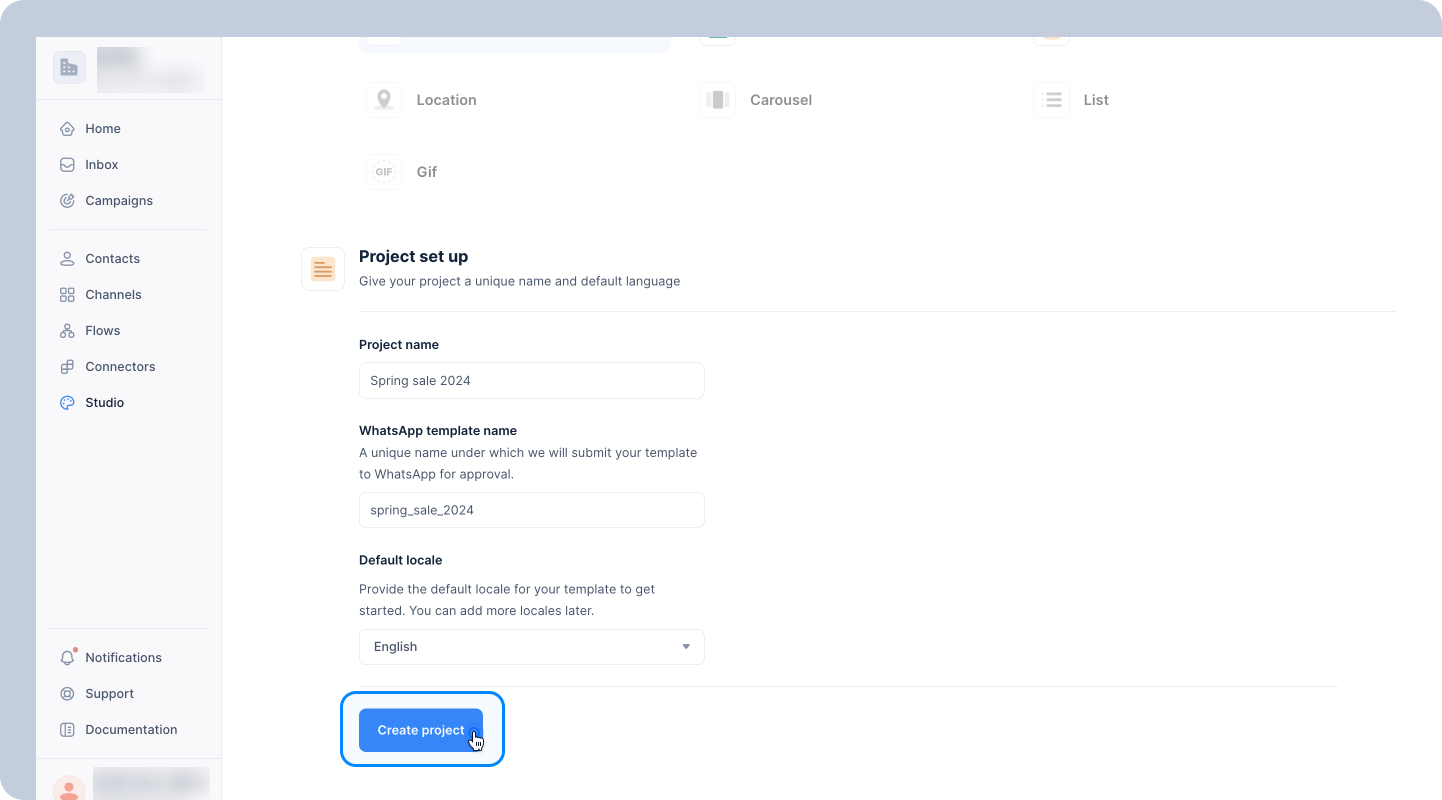
Task: Select the Connectors icon
Action: (67, 367)
